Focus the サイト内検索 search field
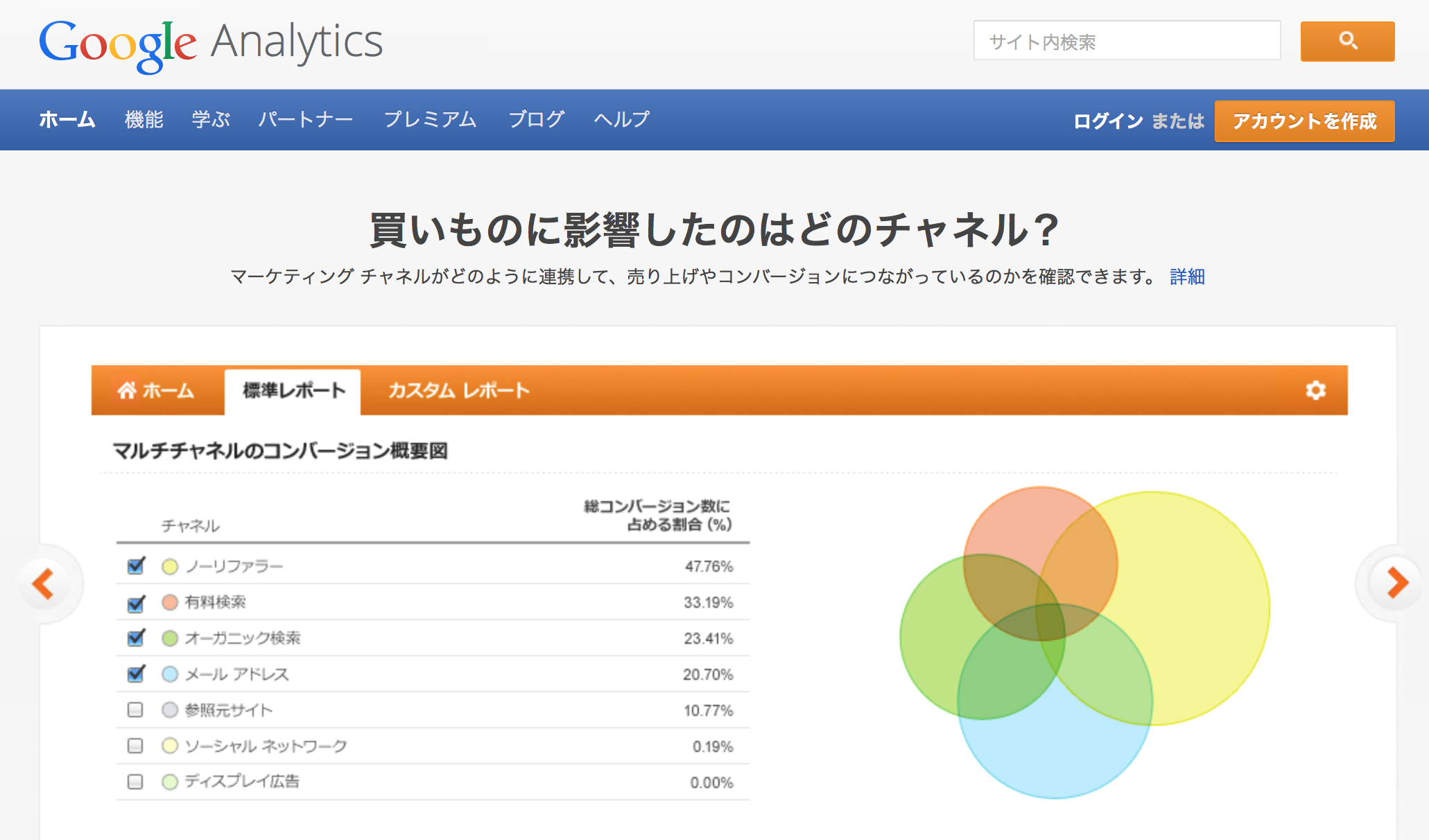 pyautogui.click(x=1127, y=41)
